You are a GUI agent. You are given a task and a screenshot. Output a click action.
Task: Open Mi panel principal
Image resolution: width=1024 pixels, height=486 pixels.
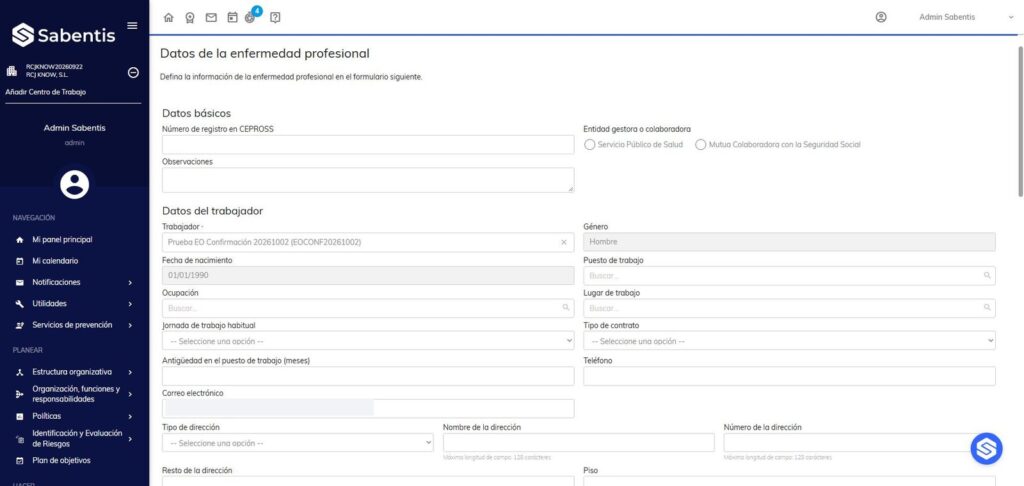click(63, 240)
